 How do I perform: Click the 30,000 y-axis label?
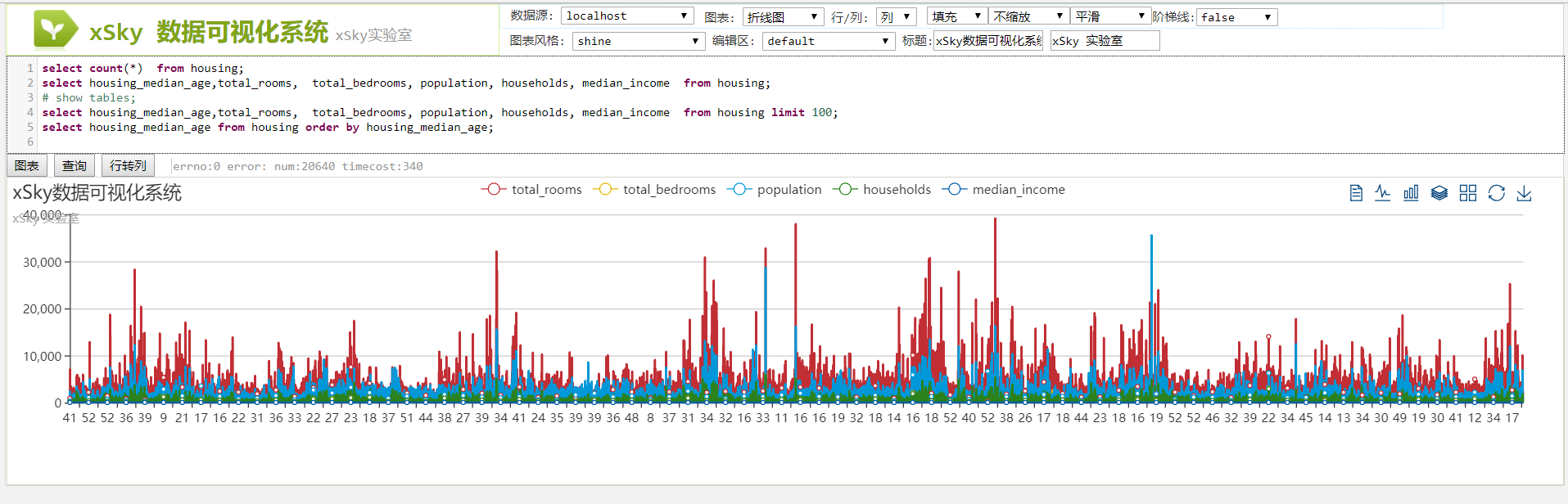(42, 263)
